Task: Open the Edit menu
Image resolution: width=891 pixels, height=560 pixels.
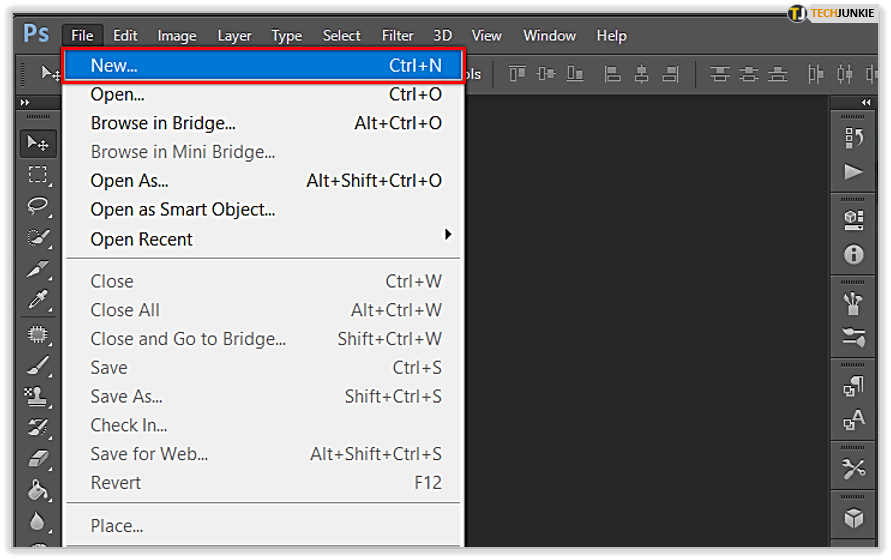Action: pos(125,36)
